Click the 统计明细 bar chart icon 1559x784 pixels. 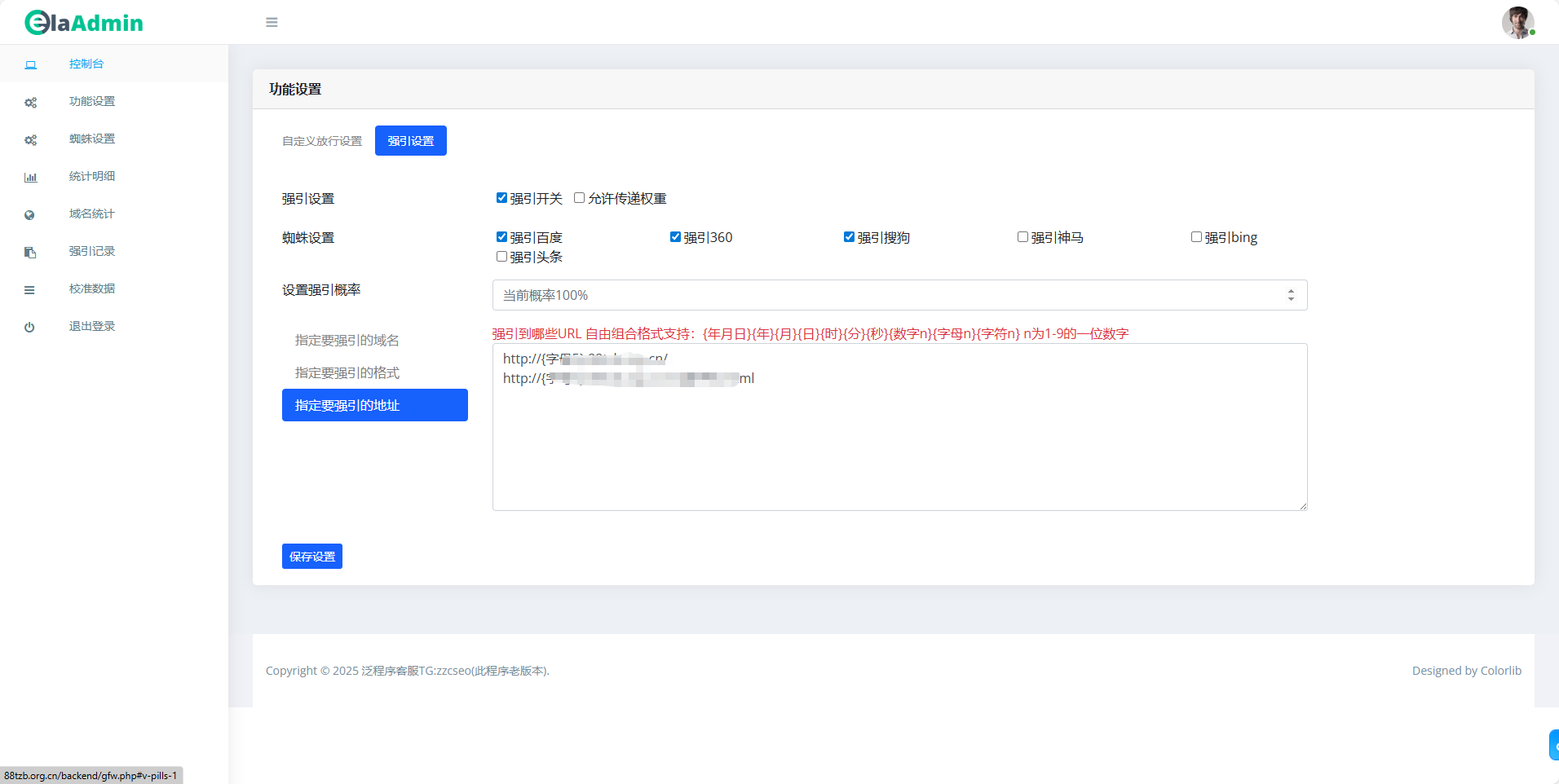[30, 177]
